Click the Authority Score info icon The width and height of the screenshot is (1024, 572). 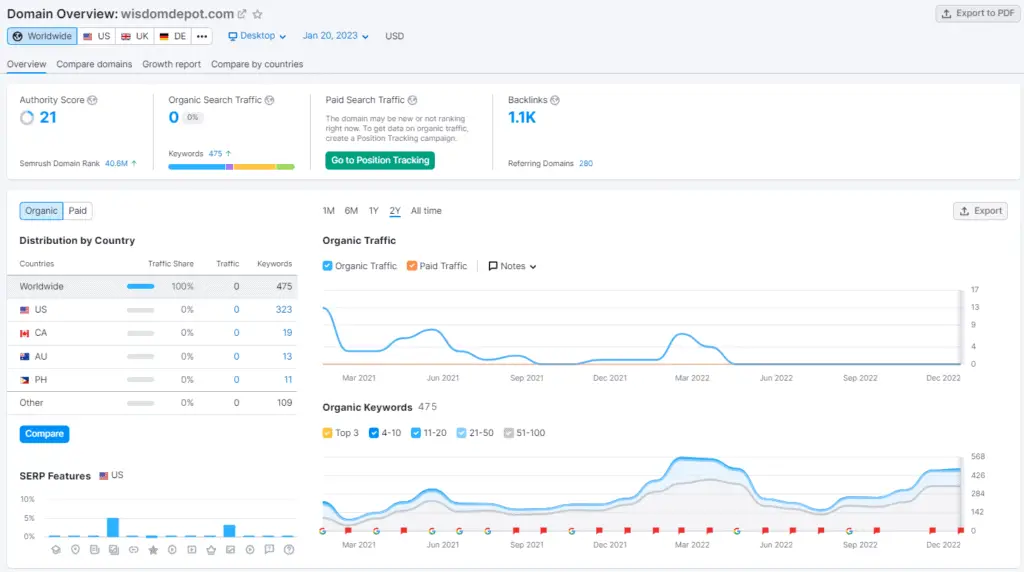(92, 100)
